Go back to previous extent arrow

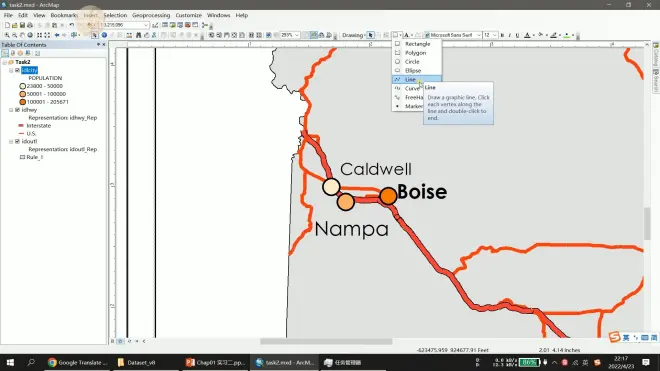[57, 35]
